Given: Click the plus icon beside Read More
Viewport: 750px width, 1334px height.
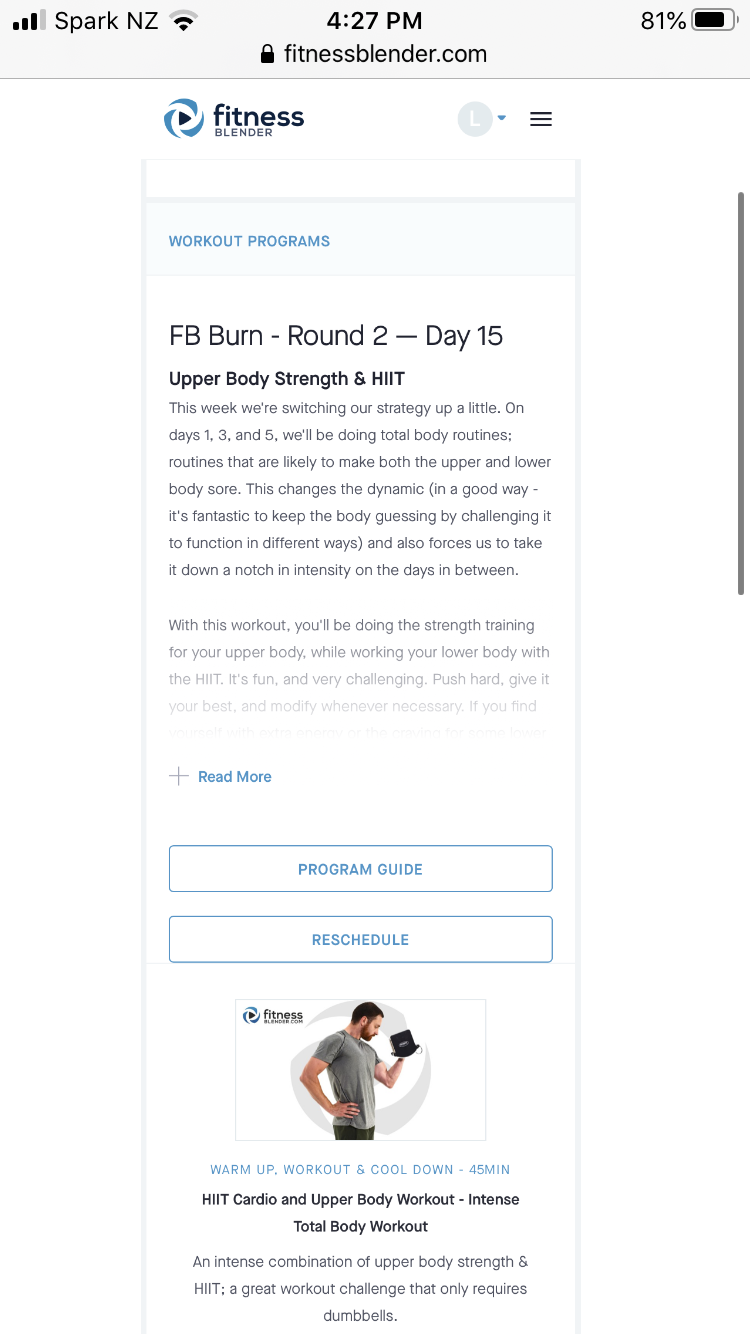Looking at the screenshot, I should point(179,776).
